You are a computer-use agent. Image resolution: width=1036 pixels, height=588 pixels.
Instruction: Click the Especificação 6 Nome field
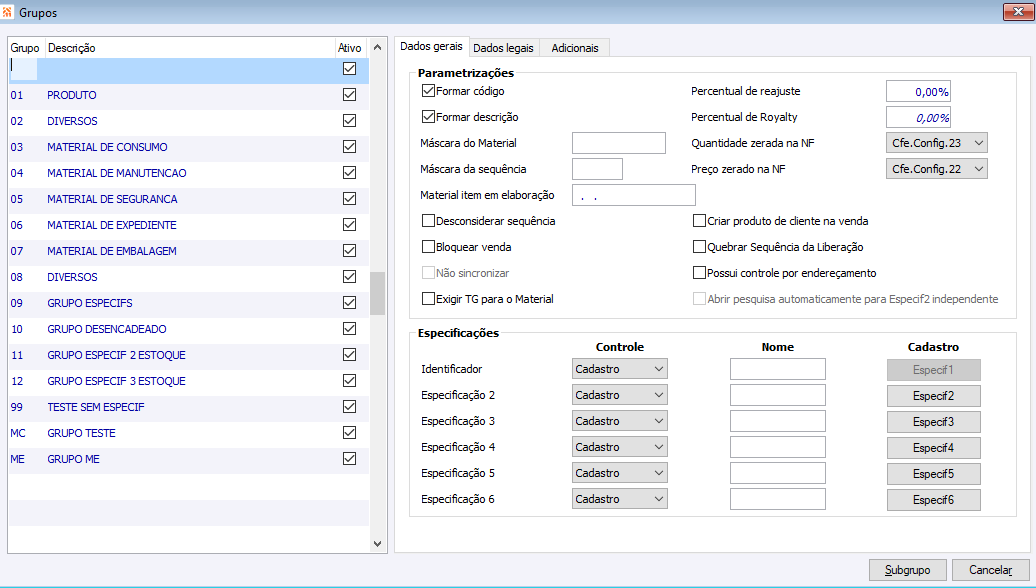[x=778, y=499]
